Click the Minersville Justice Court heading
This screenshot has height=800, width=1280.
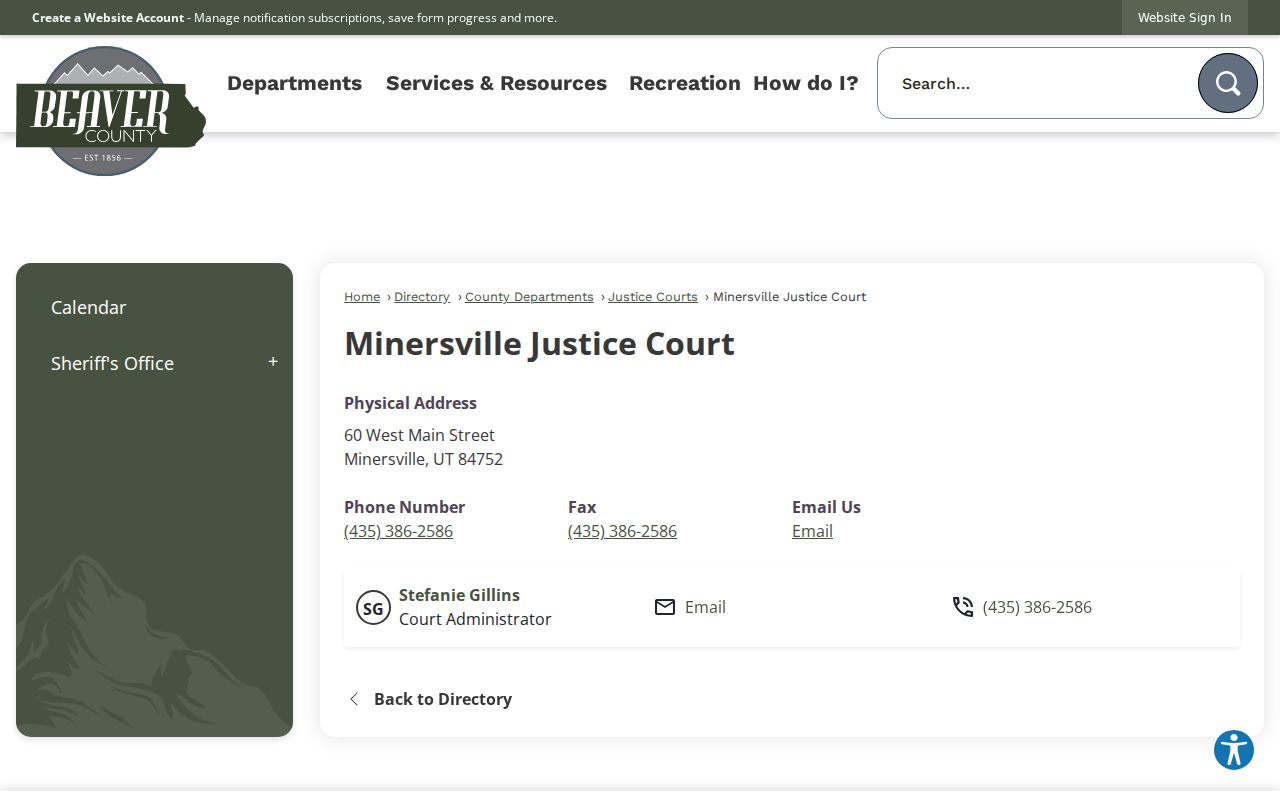[539, 343]
